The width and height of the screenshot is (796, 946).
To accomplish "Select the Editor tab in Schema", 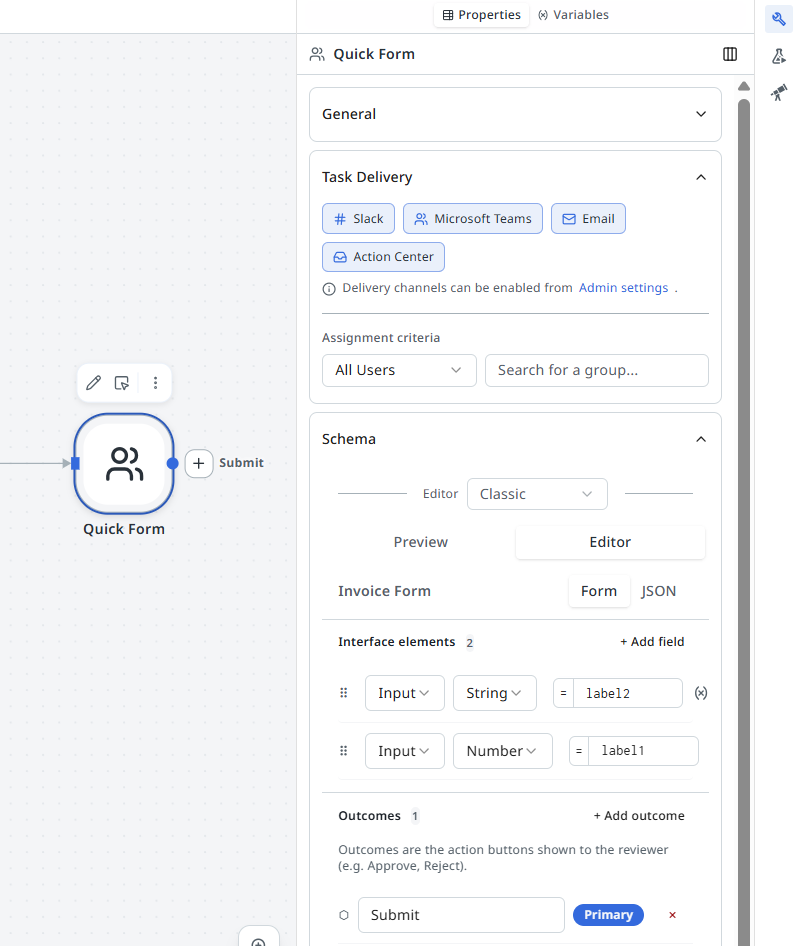I will pyautogui.click(x=610, y=542).
